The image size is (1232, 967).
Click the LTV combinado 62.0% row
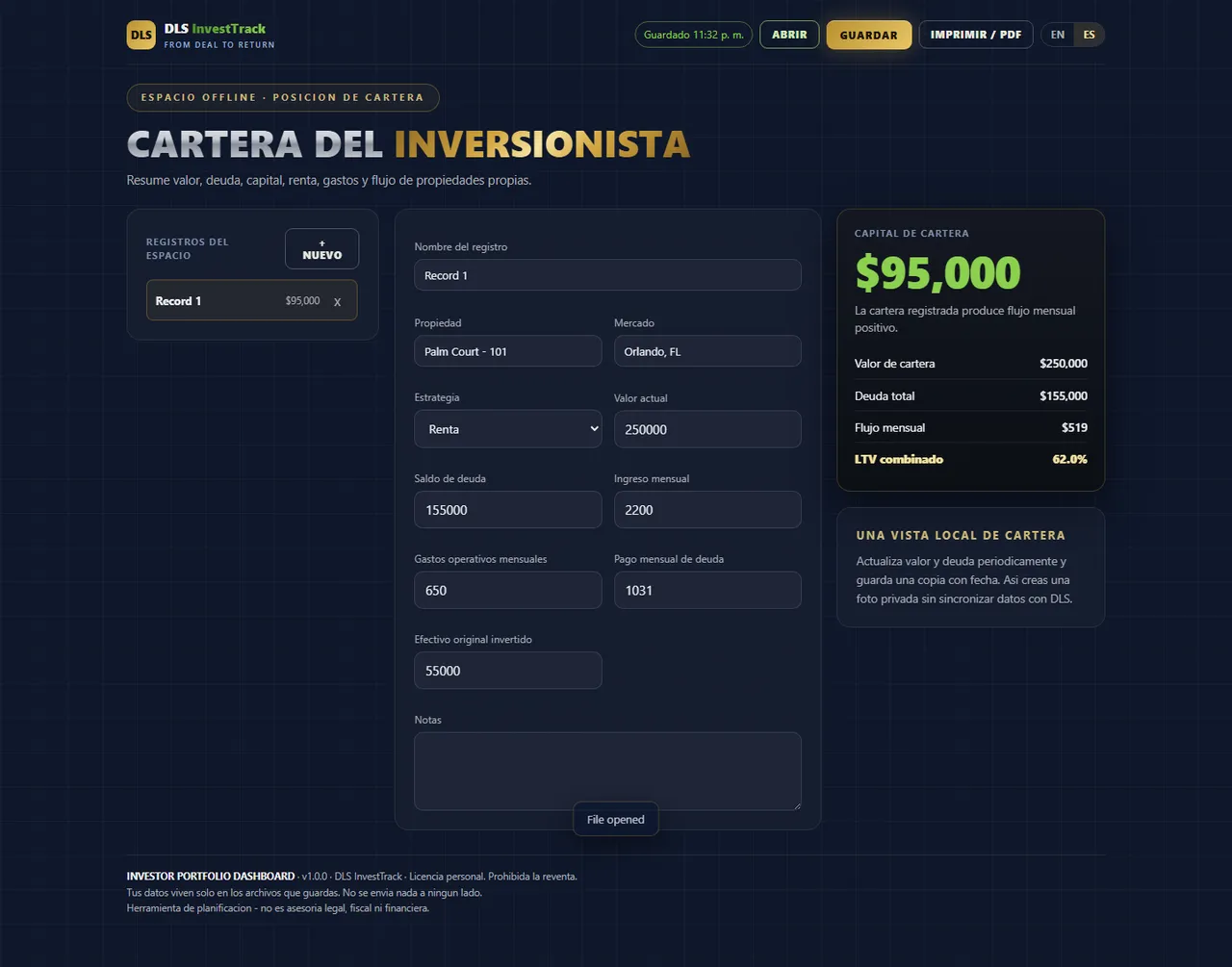[971, 459]
